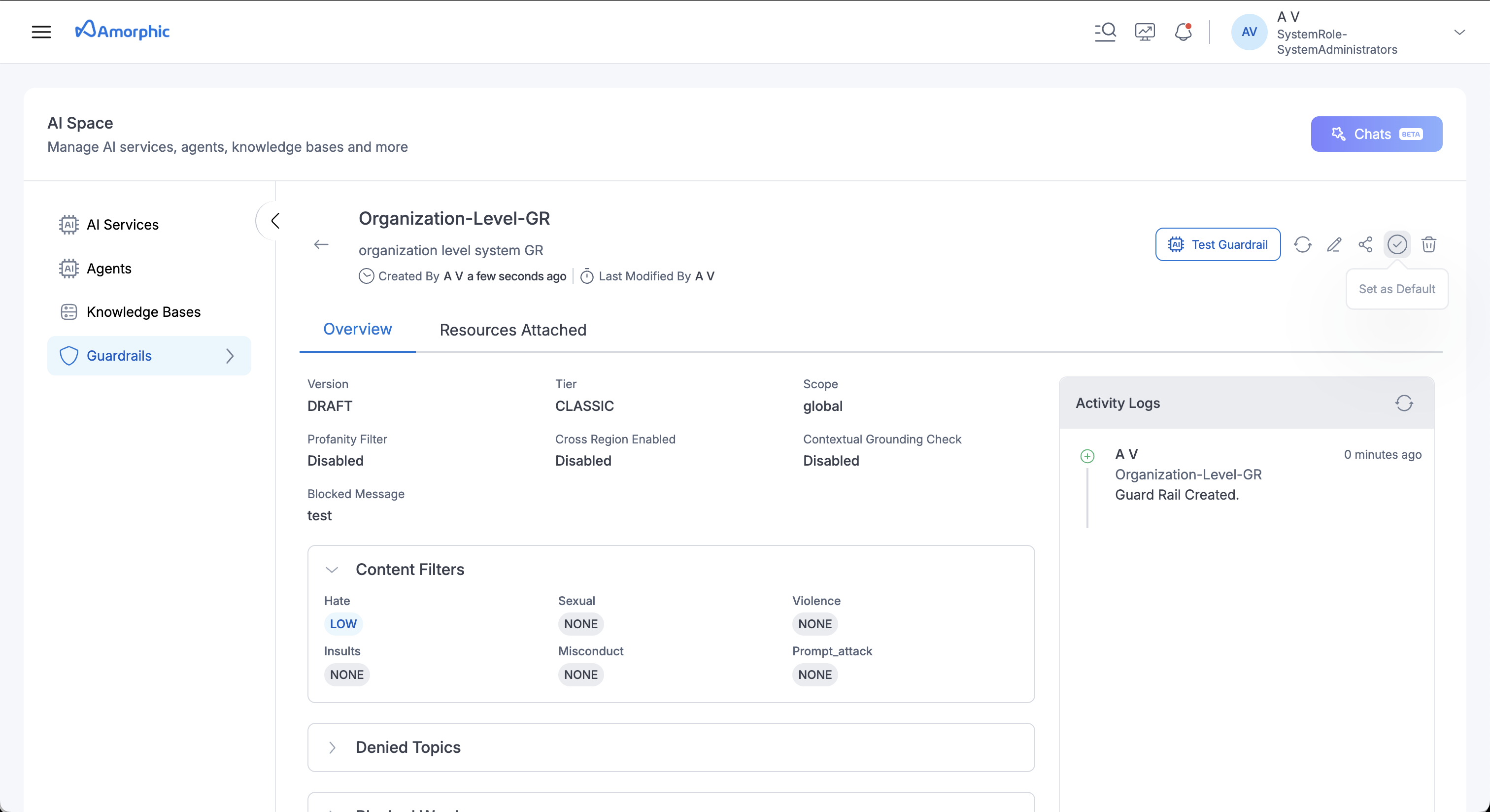Screen dimensions: 1490x812
Task: Click the Test Guardrail button
Action: tap(1218, 245)
